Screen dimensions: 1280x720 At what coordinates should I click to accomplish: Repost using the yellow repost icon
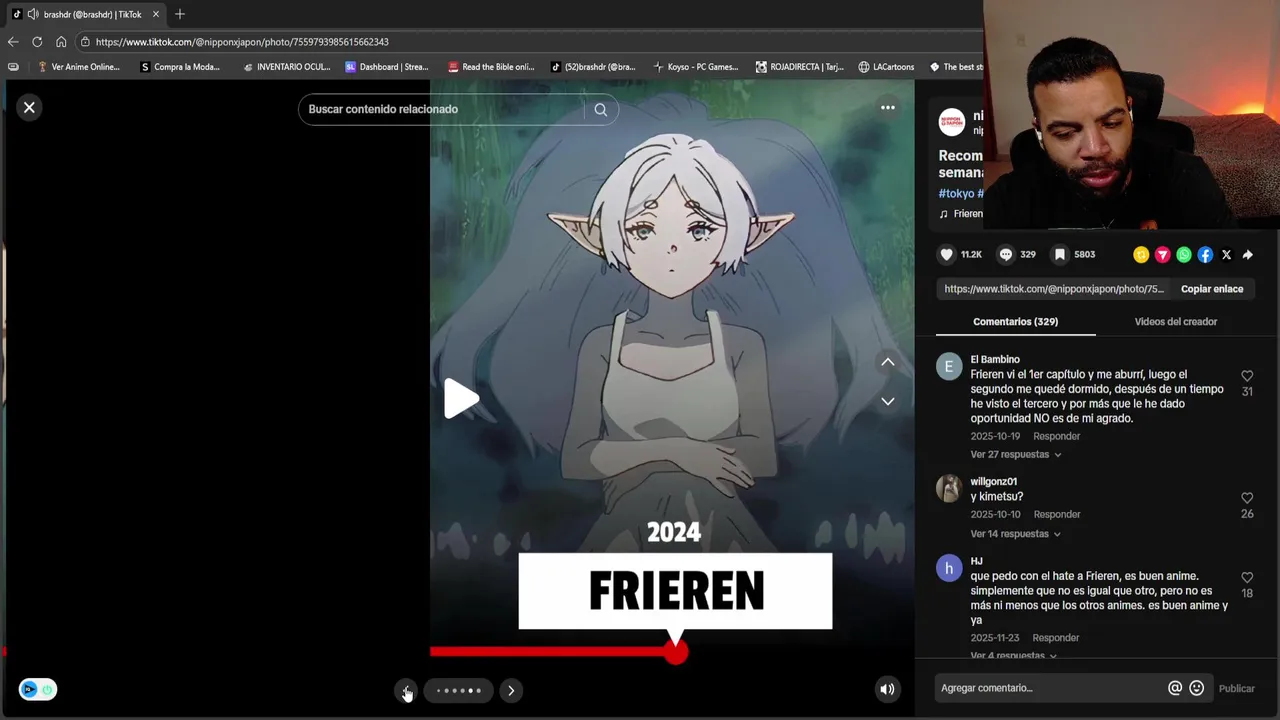point(1141,255)
